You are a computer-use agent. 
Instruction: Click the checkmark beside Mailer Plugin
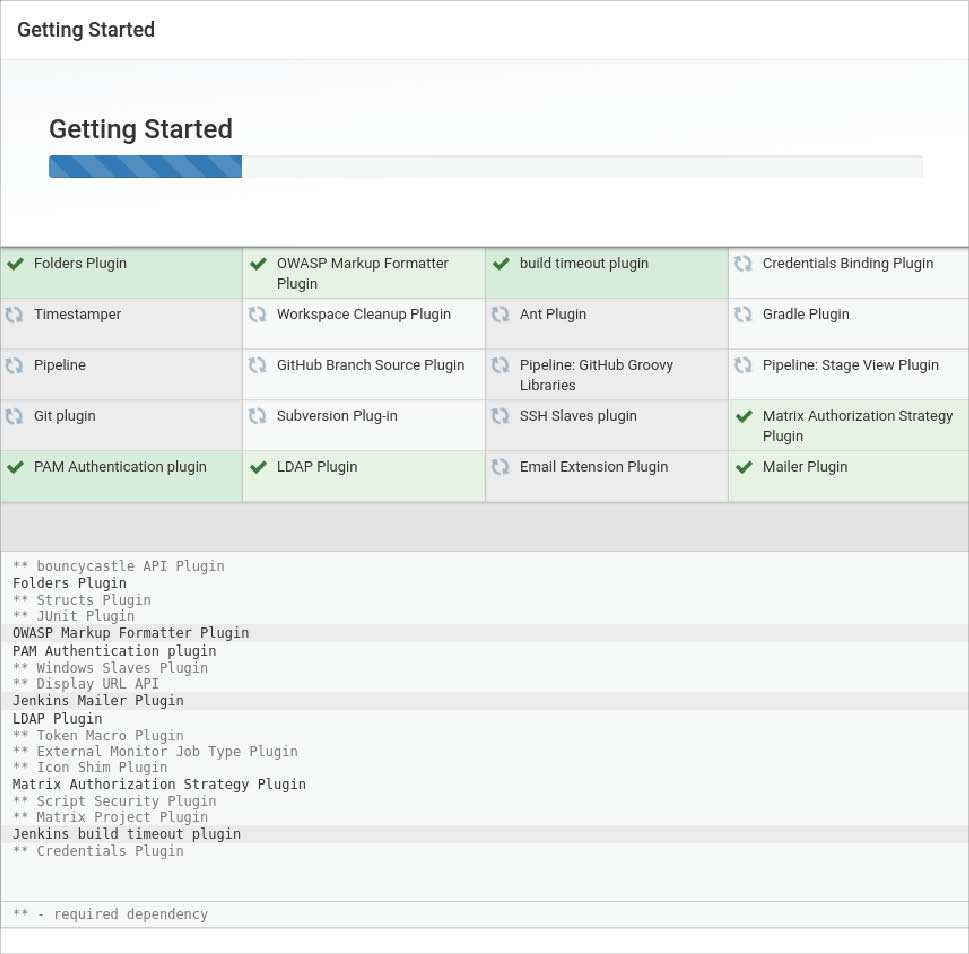point(743,467)
